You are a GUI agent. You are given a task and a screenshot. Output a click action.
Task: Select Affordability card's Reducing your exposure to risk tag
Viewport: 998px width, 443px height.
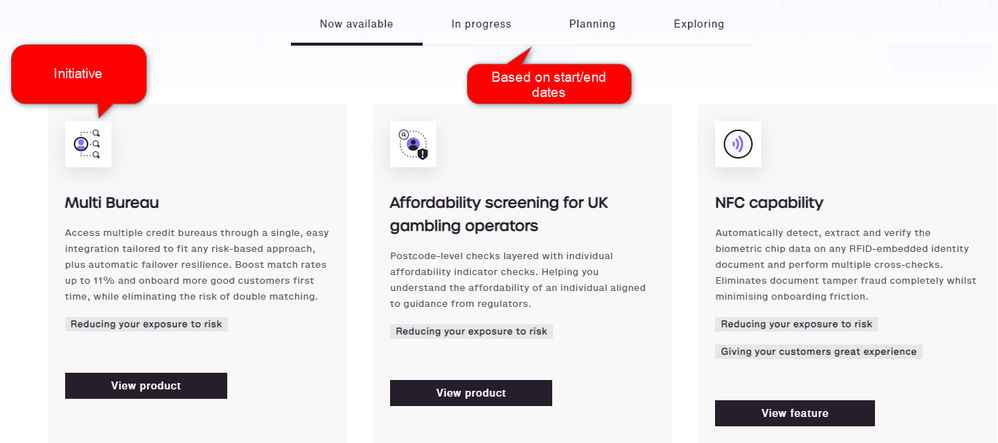click(x=472, y=331)
